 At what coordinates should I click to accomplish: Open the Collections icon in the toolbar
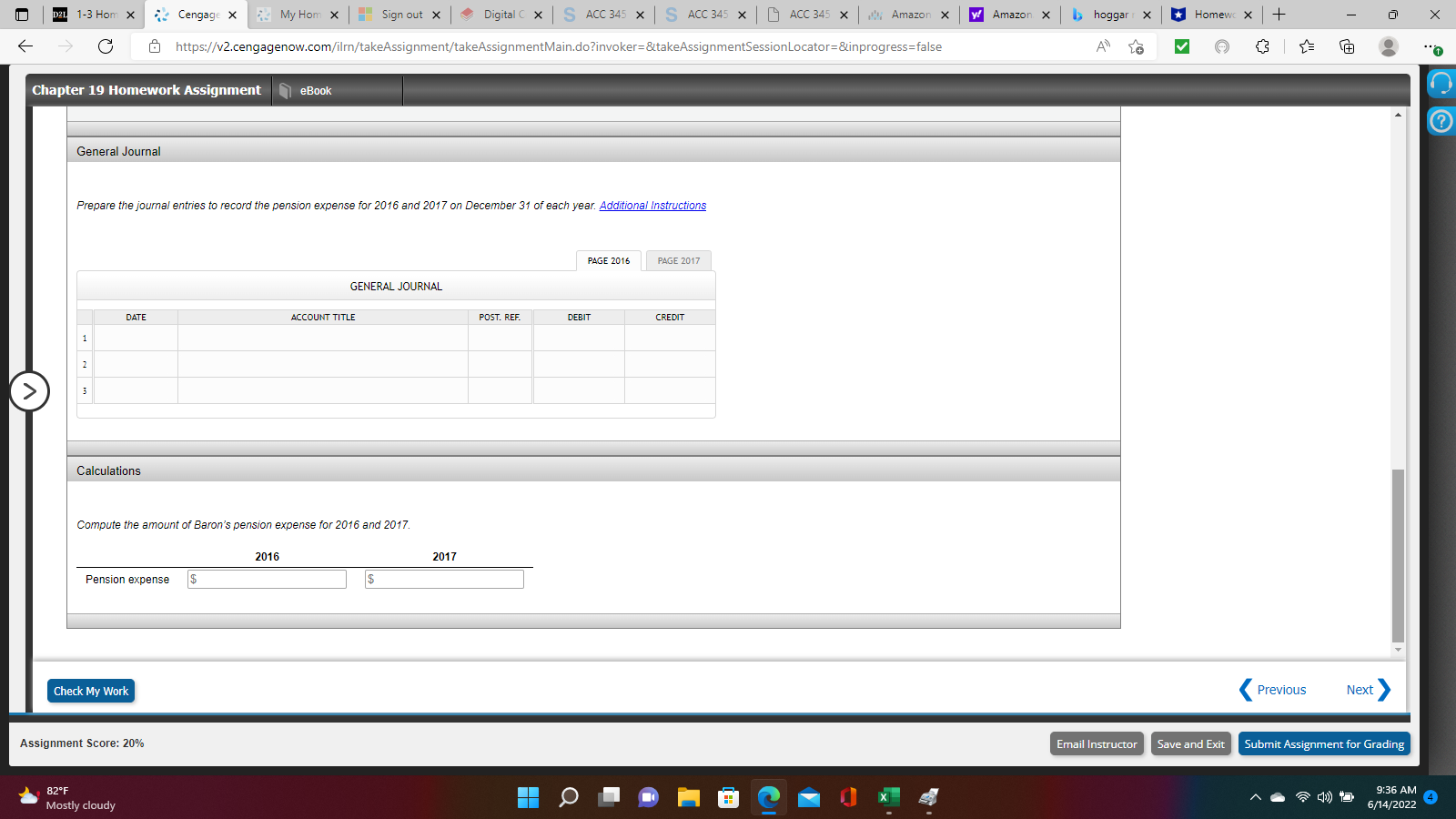pos(1348,46)
